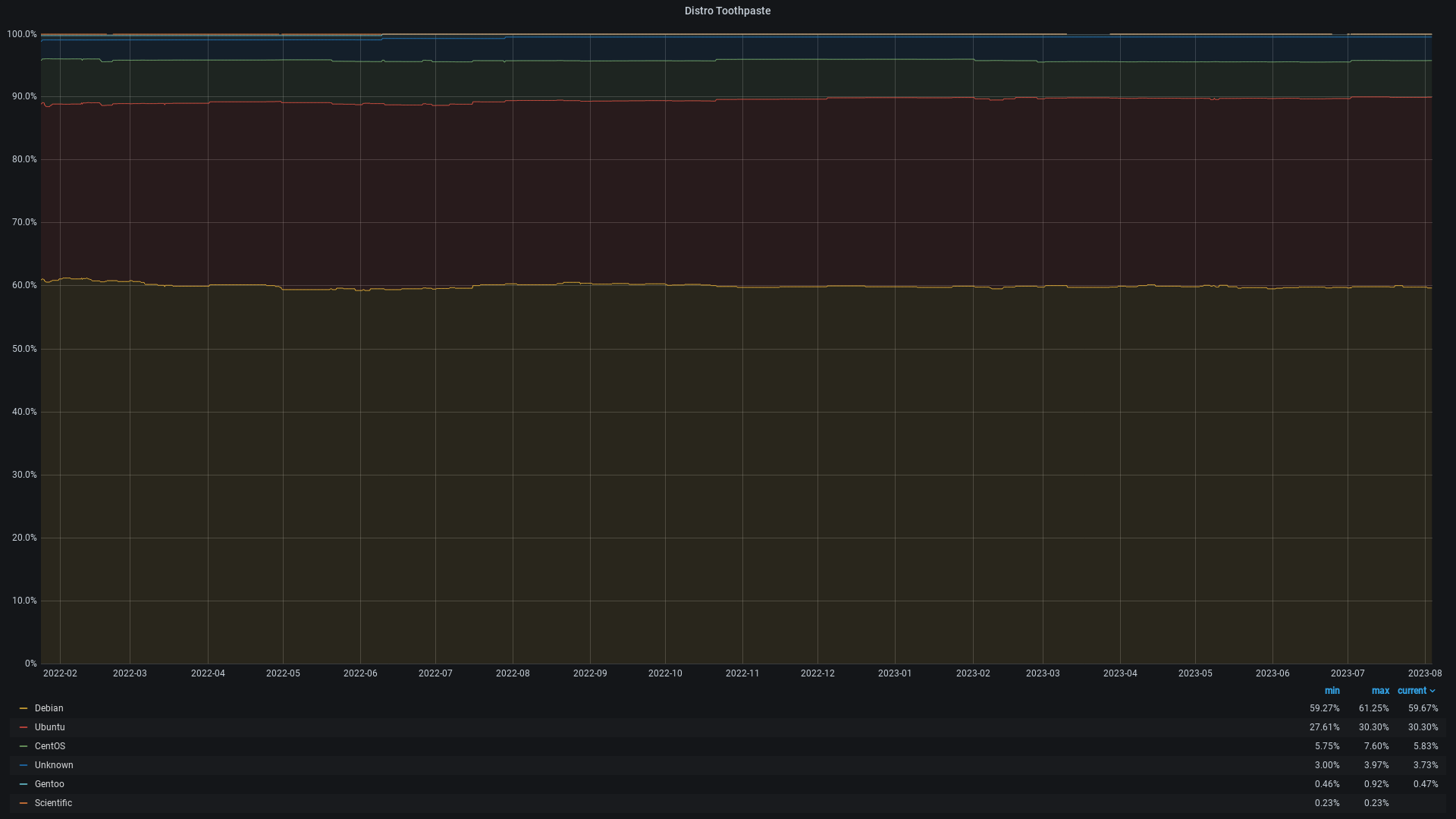Click the 2023-01 x-axis label
Screen dimensions: 1456x819
point(895,673)
